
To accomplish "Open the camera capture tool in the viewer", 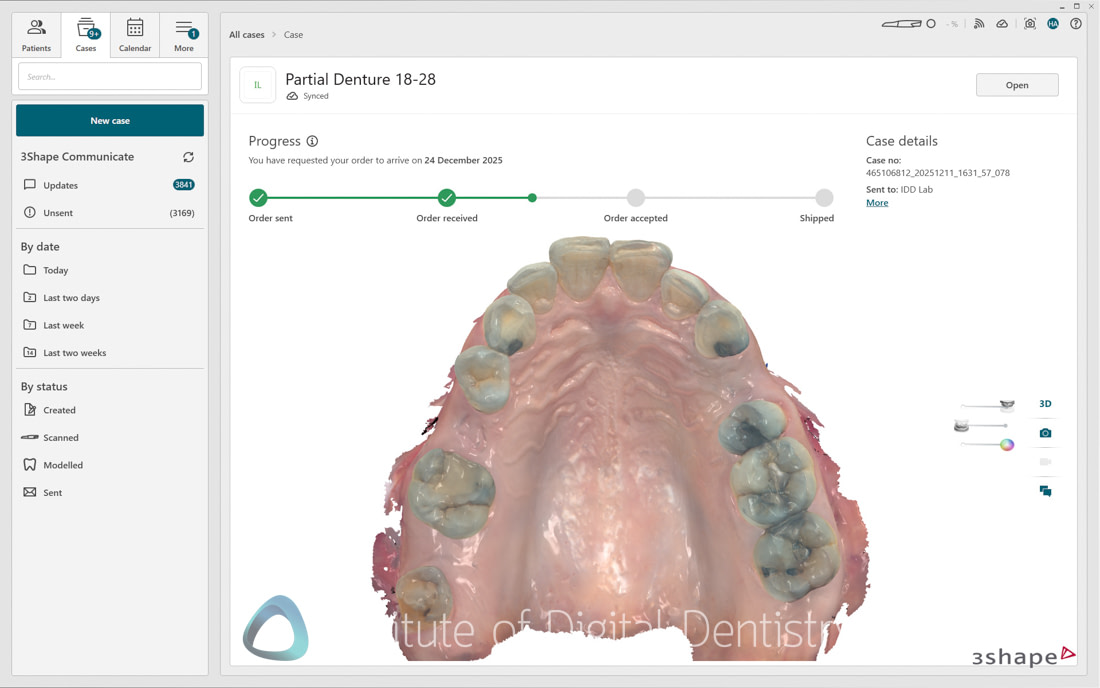I will pos(1045,432).
